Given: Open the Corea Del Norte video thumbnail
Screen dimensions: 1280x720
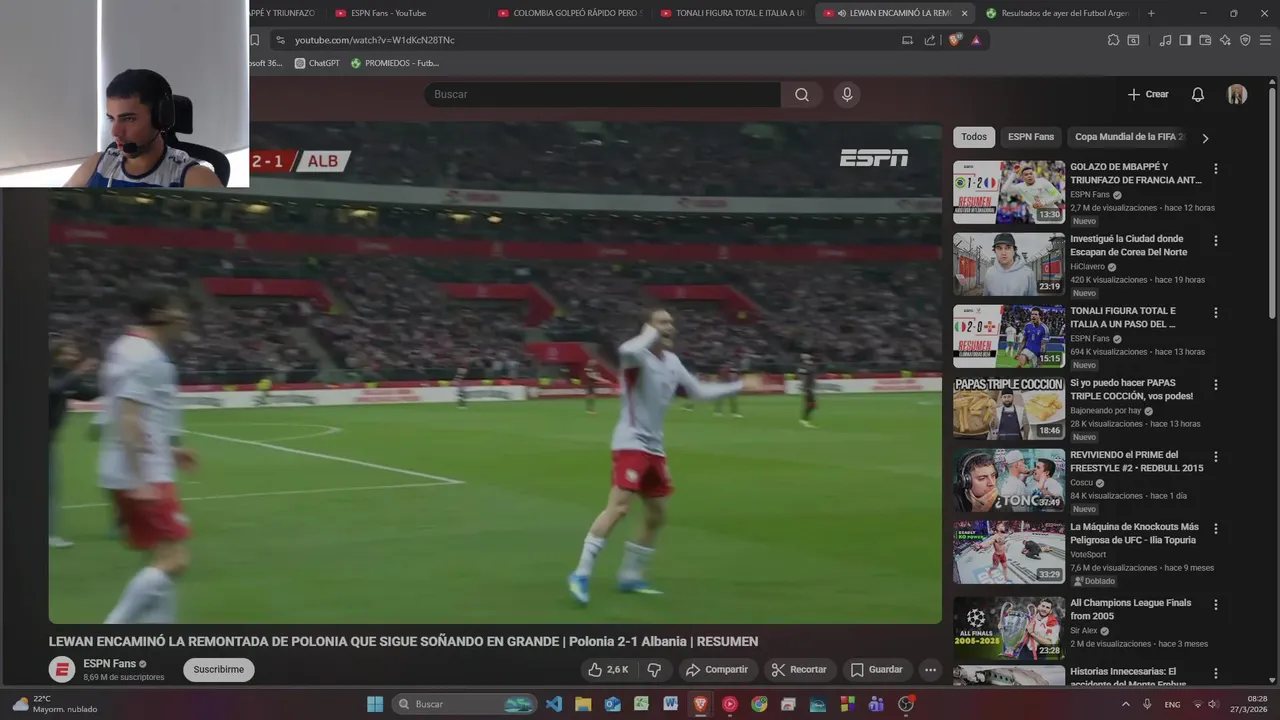Looking at the screenshot, I should click(x=1009, y=264).
